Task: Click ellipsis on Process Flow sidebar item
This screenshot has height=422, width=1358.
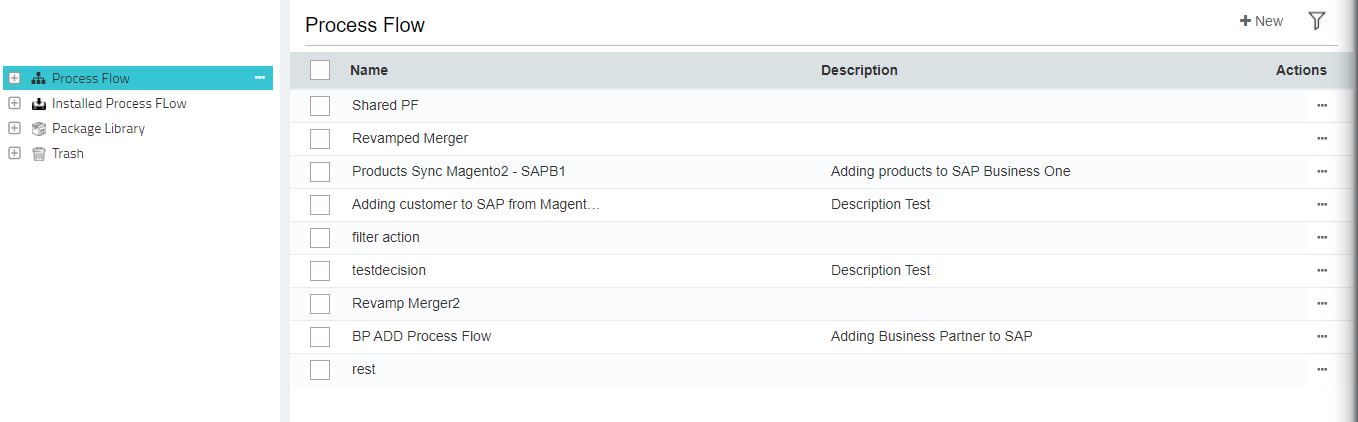Action: pyautogui.click(x=260, y=78)
